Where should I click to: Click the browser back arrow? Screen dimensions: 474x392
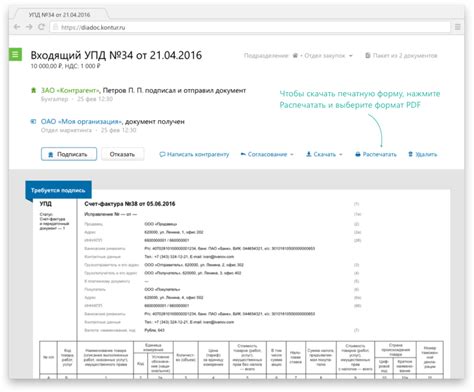(x=17, y=27)
